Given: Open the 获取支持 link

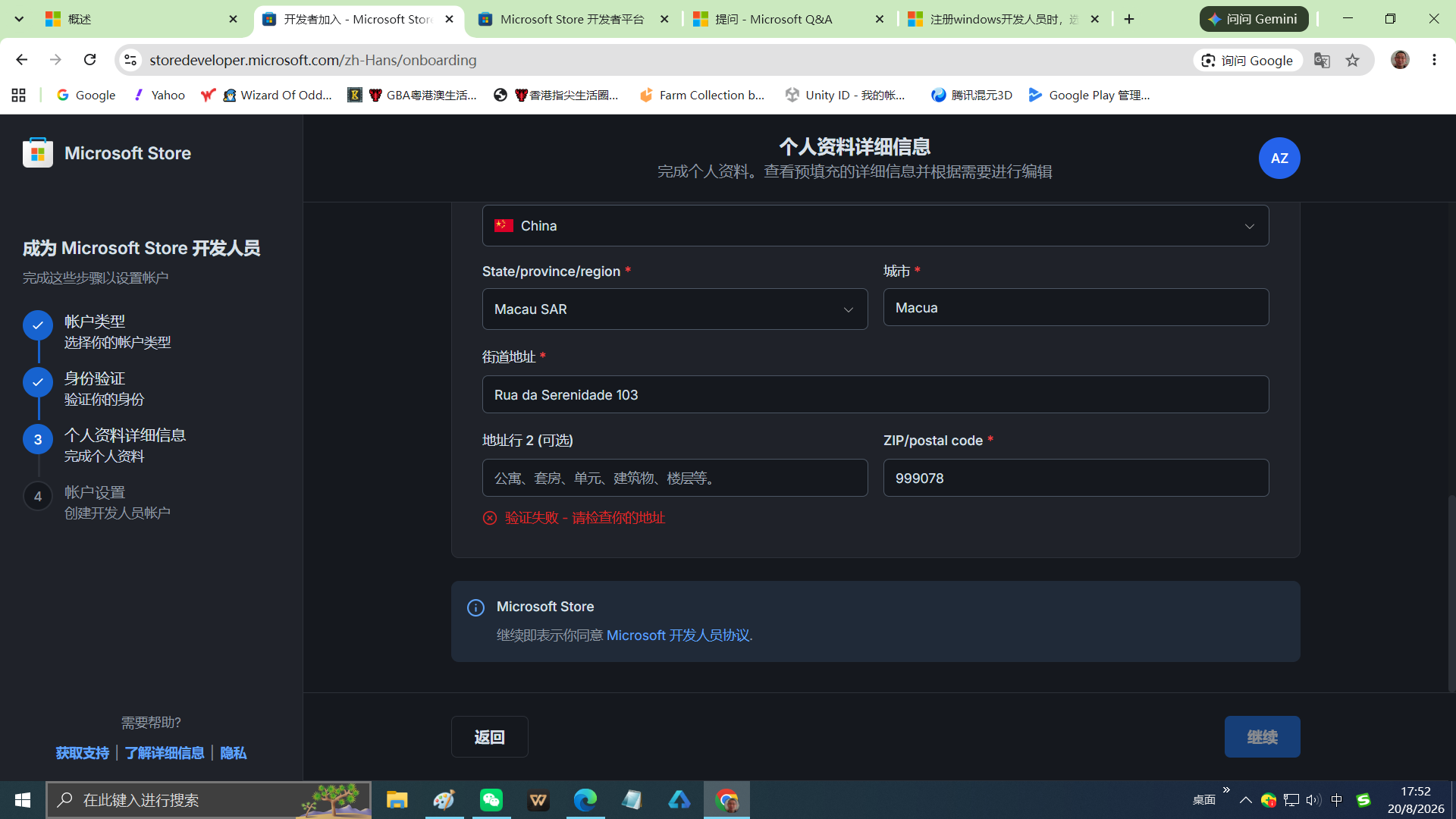Looking at the screenshot, I should (82, 753).
